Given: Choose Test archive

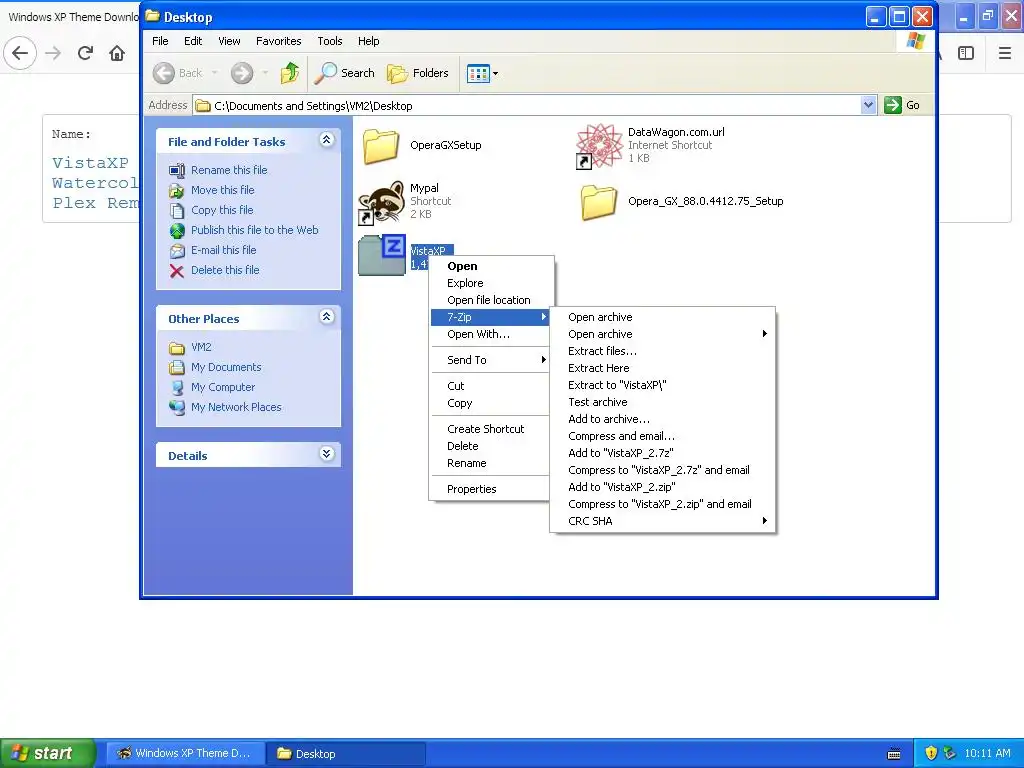Looking at the screenshot, I should (662, 402).
